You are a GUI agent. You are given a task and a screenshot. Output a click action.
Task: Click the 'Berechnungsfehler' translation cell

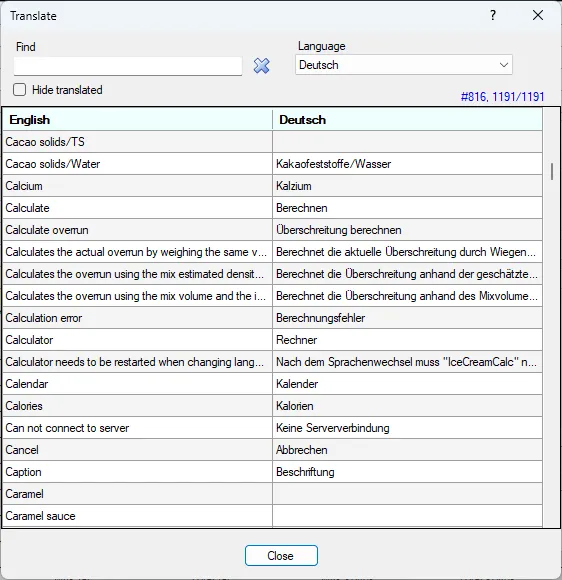pos(407,318)
